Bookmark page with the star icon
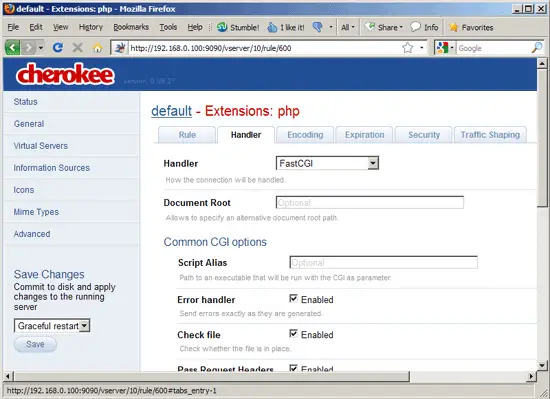The image size is (550, 399). (408, 48)
